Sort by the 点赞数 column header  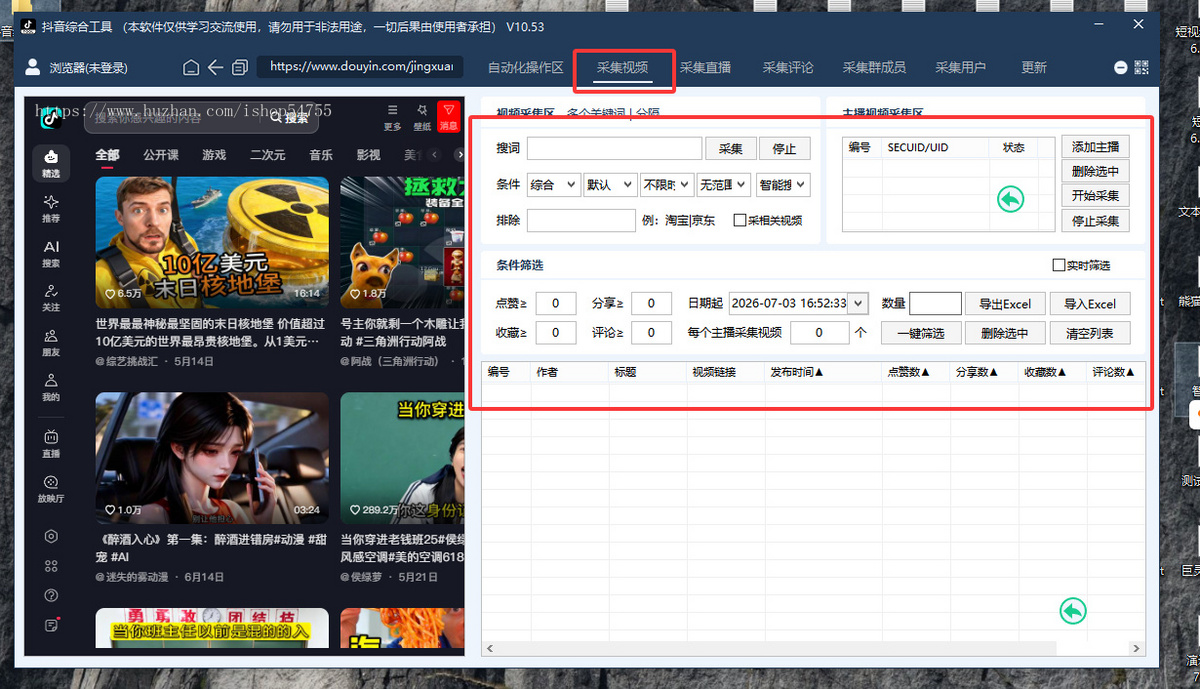click(x=908, y=372)
